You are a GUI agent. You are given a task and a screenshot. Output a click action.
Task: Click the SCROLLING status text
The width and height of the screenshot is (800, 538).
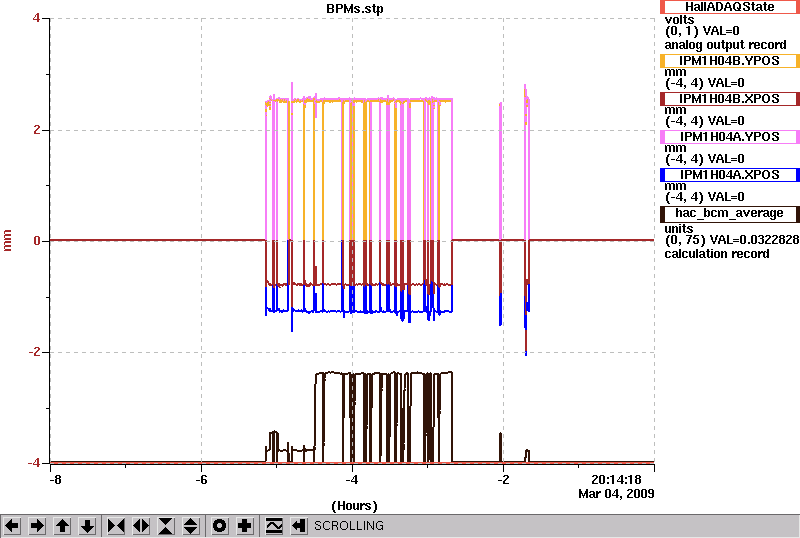click(348, 526)
